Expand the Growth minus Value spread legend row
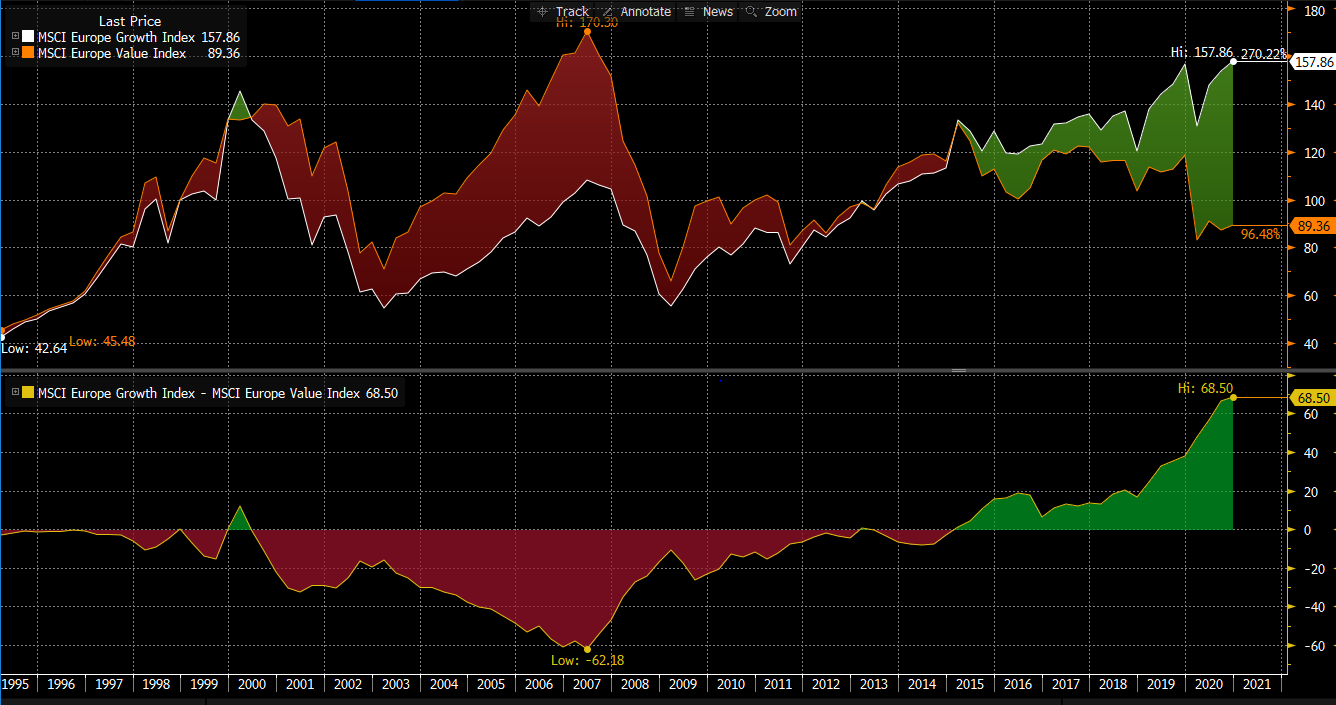The height and width of the screenshot is (705, 1336). tap(15, 393)
